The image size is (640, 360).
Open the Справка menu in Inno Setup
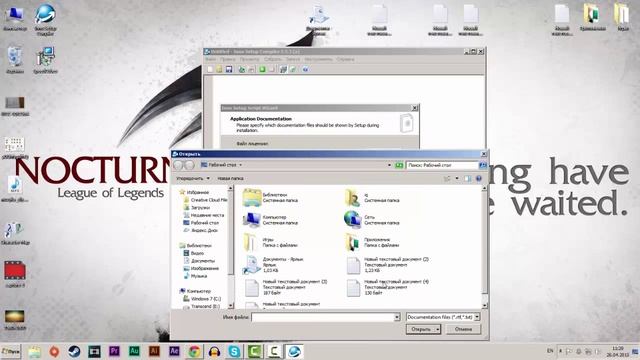[x=345, y=60]
